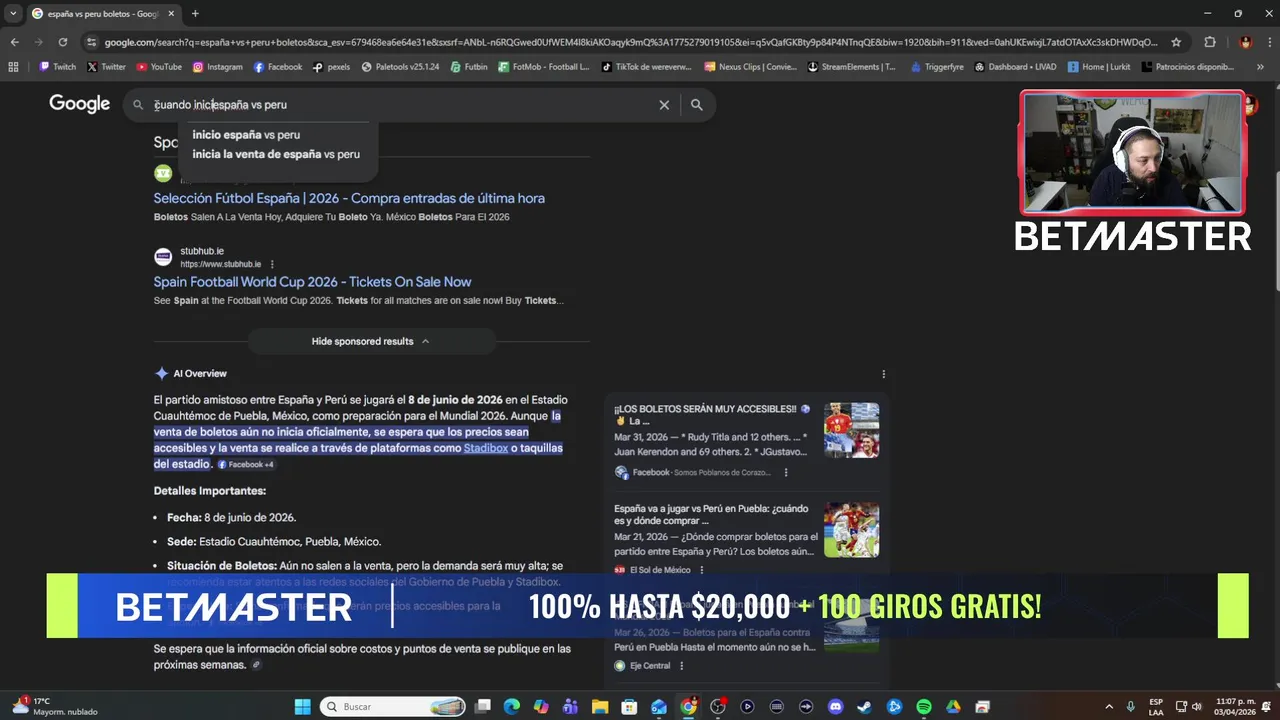Image resolution: width=1280 pixels, height=720 pixels.
Task: Open a new browser tab
Action: tap(195, 14)
